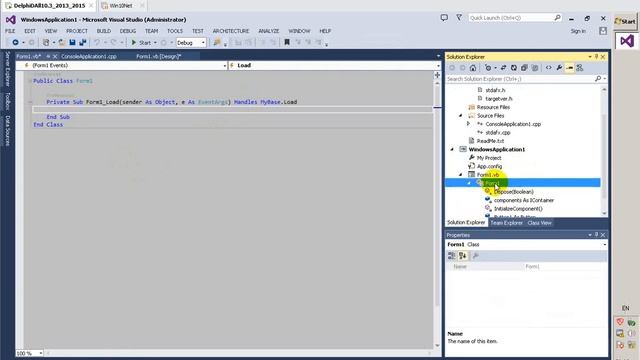Viewport: 640px width, 360px height.
Task: Open the BUILD menu
Action: click(x=104, y=31)
